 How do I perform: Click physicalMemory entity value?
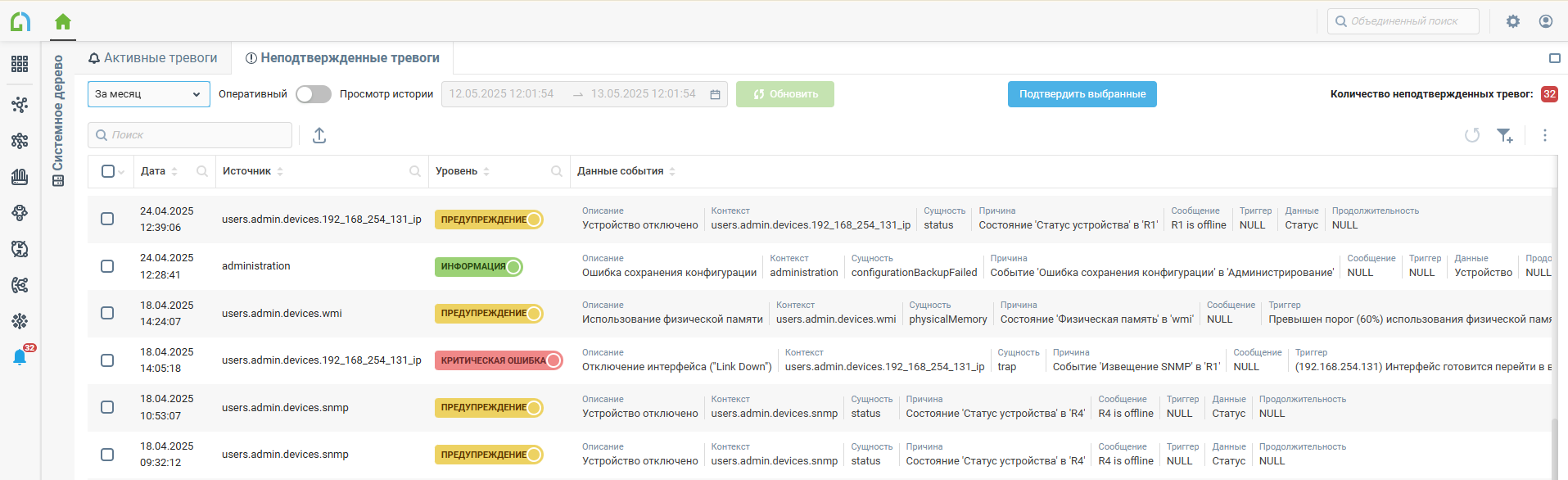tap(948, 319)
